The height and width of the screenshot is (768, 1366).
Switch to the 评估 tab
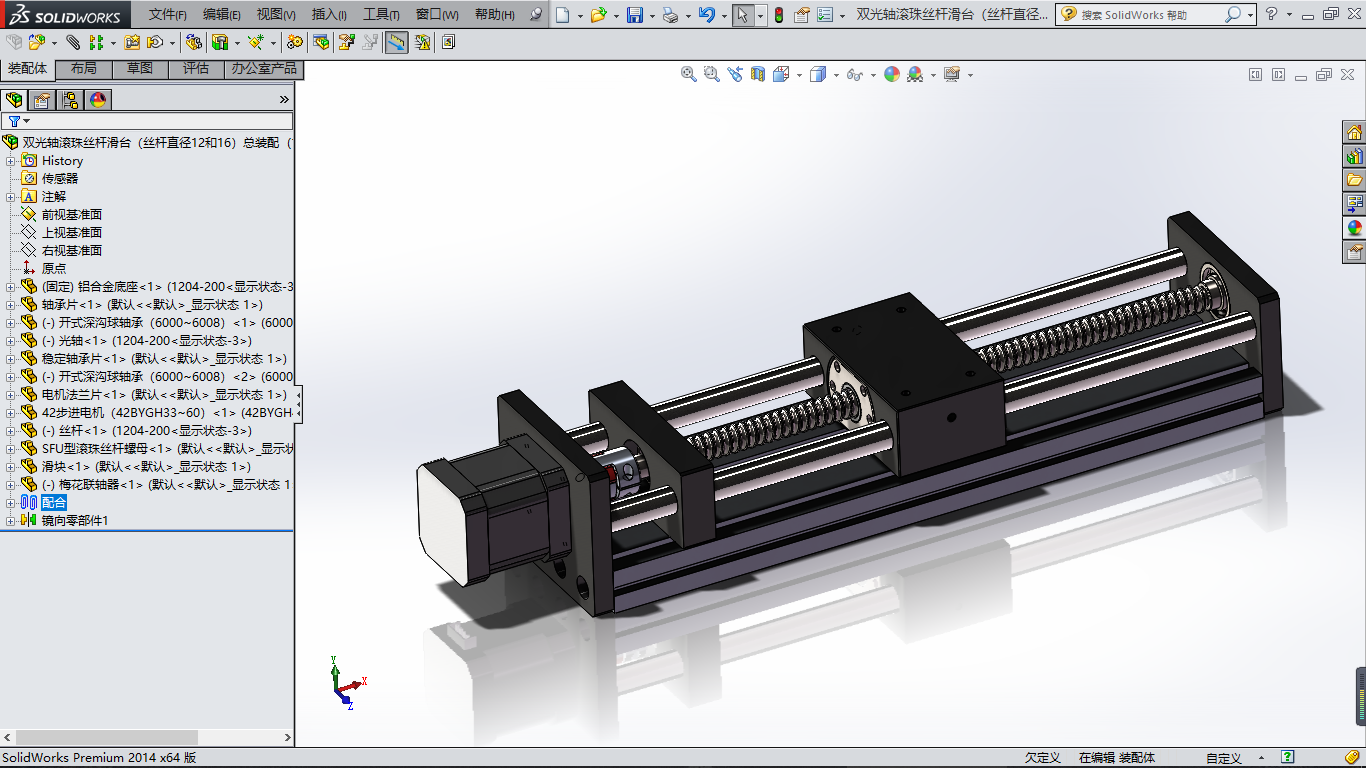tap(196, 69)
